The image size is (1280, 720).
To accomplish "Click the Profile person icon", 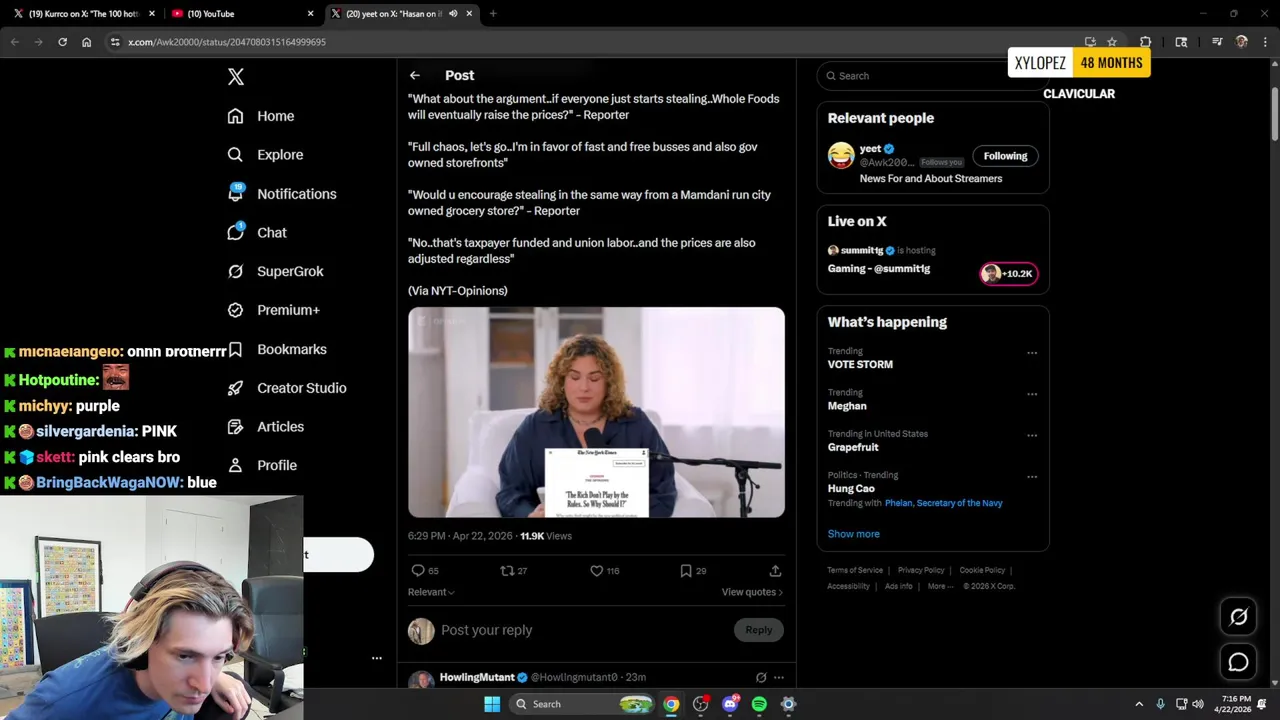I will [x=235, y=465].
